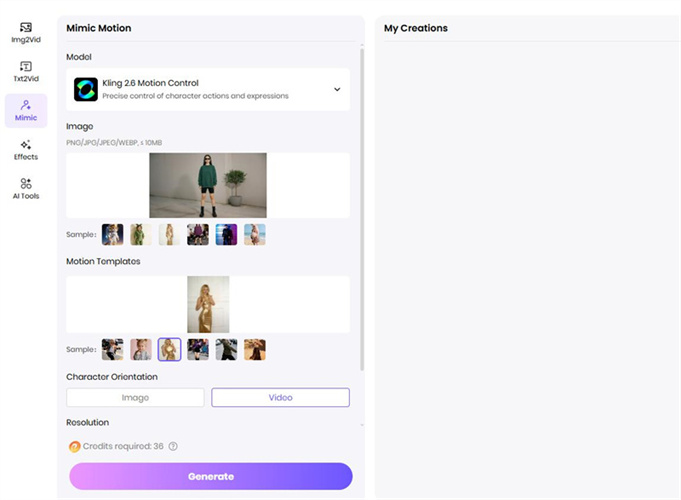Click the Kling model logo icon
The height and width of the screenshot is (500, 681).
point(86,89)
